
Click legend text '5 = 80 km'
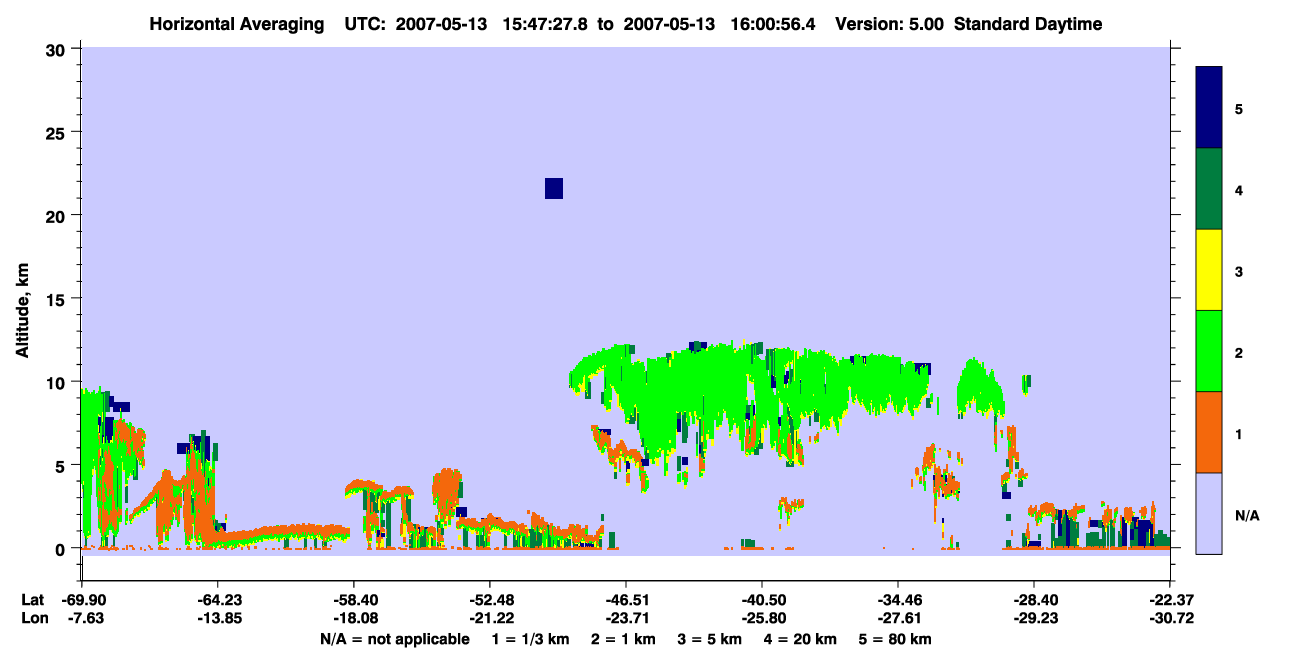[x=894, y=639]
